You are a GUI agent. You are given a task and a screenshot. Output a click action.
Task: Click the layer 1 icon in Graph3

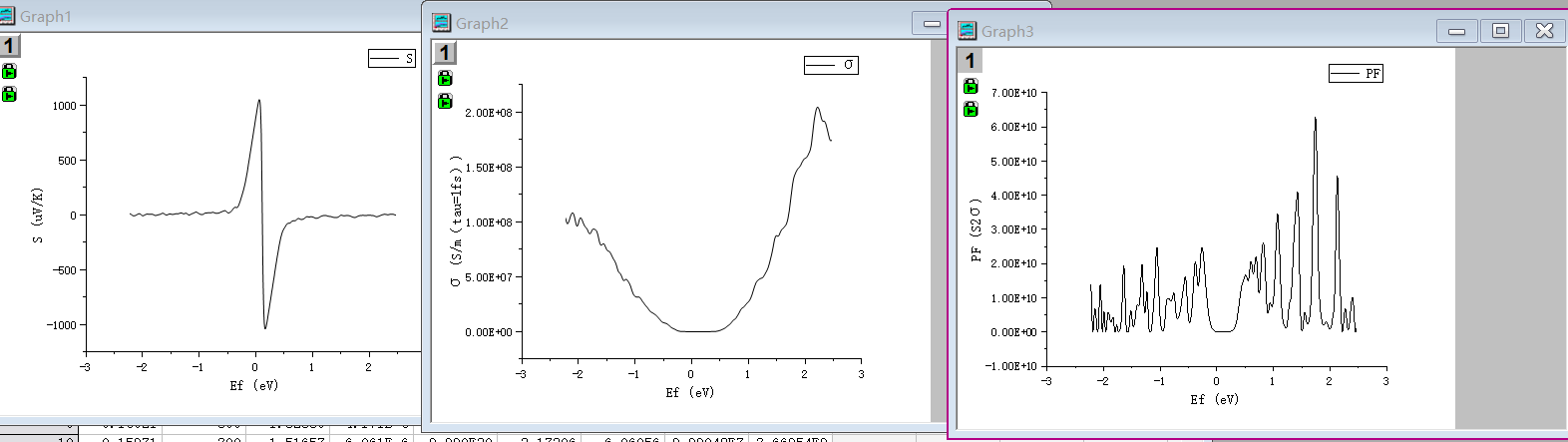click(x=970, y=61)
